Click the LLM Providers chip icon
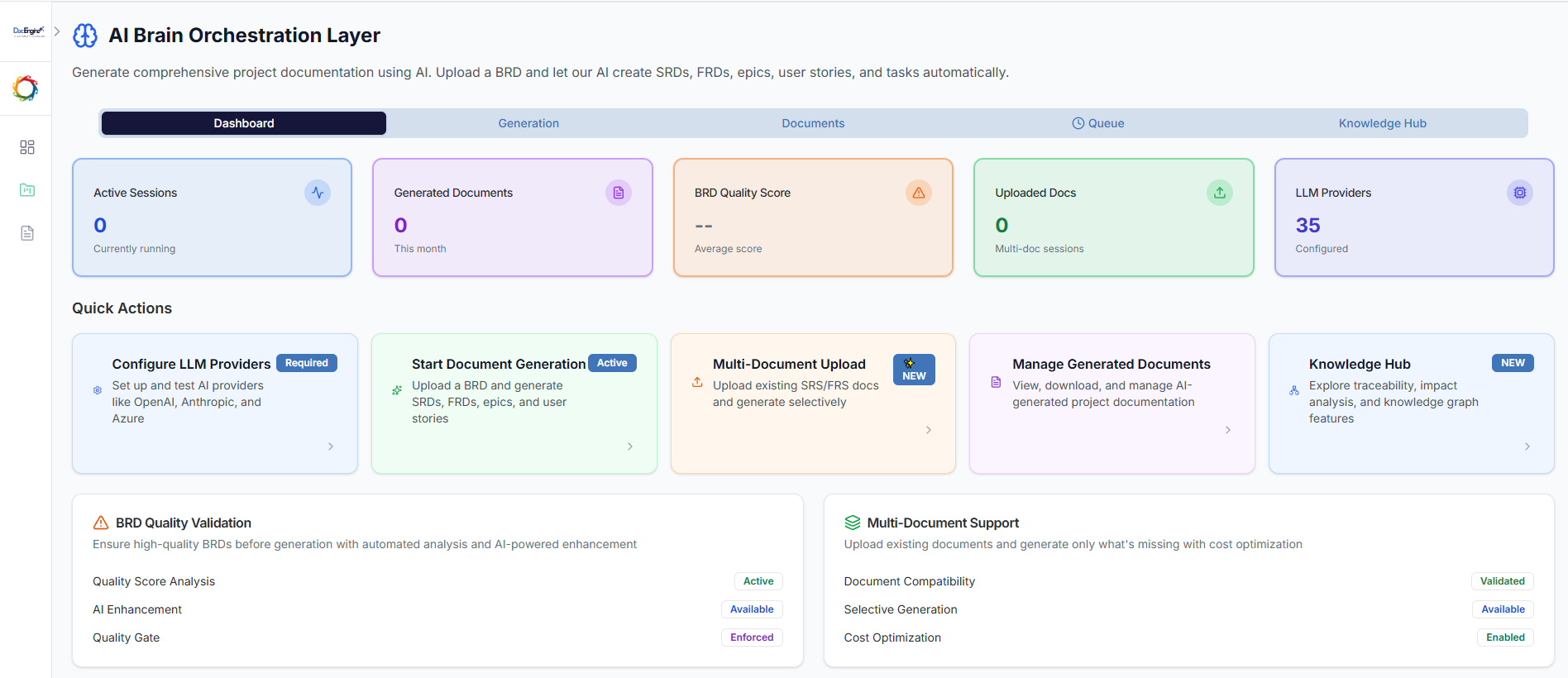1568x678 pixels. [1520, 193]
